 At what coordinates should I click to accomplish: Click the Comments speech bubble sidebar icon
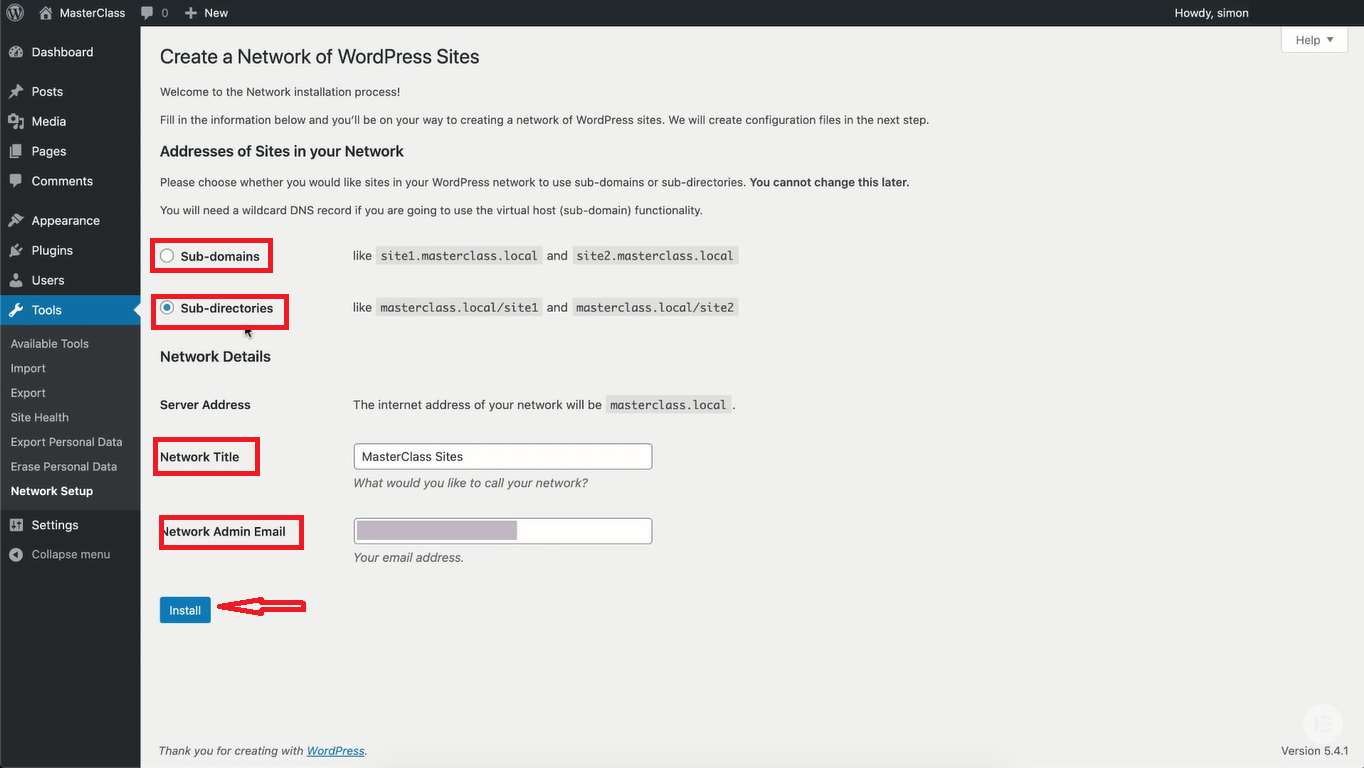click(x=16, y=181)
